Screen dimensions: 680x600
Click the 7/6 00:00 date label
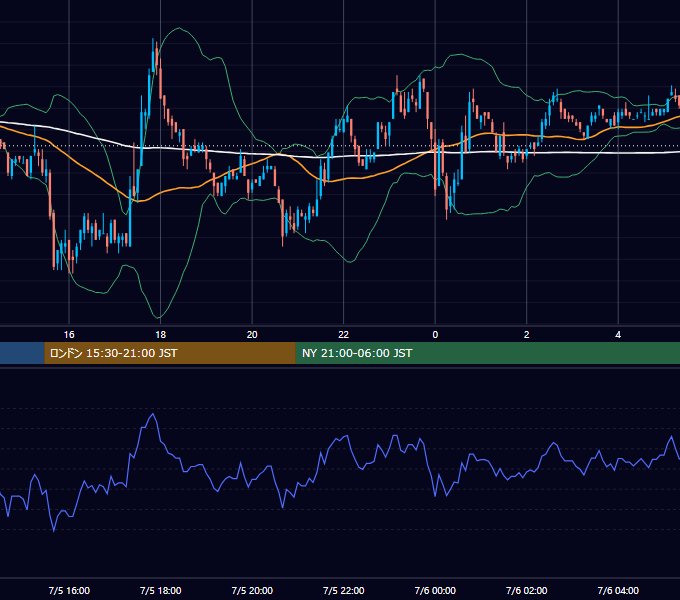[x=435, y=590]
